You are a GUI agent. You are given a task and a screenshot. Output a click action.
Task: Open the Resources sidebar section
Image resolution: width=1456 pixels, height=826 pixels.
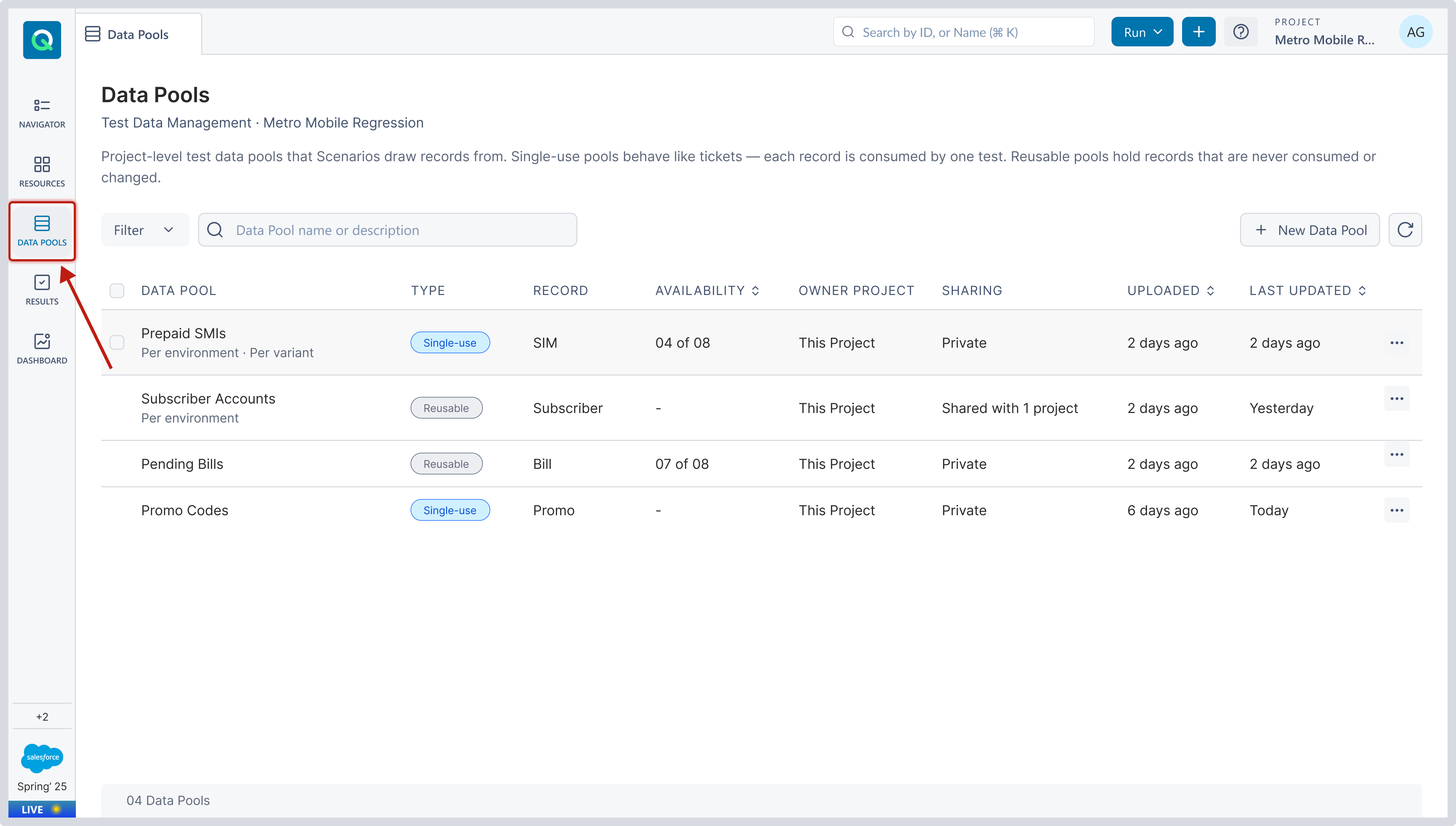[x=42, y=172]
